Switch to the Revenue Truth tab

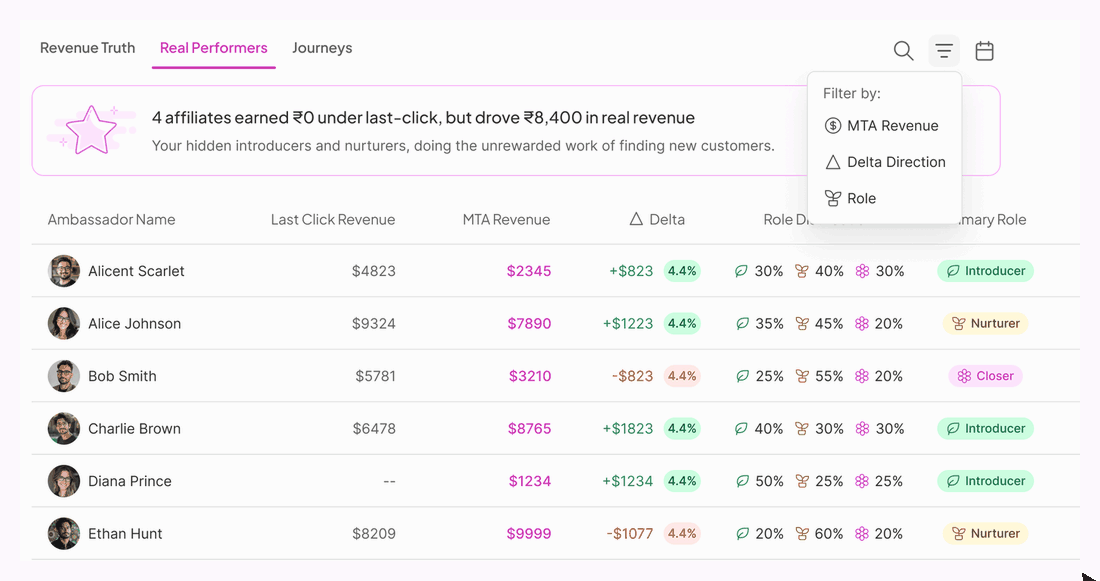(88, 48)
